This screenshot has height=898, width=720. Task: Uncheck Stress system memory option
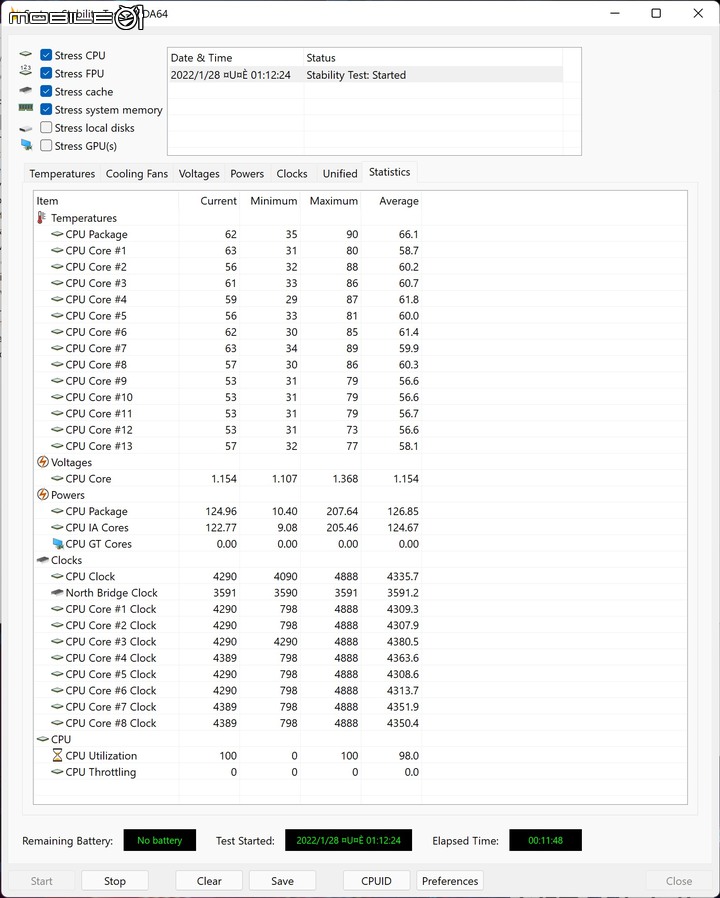point(46,109)
